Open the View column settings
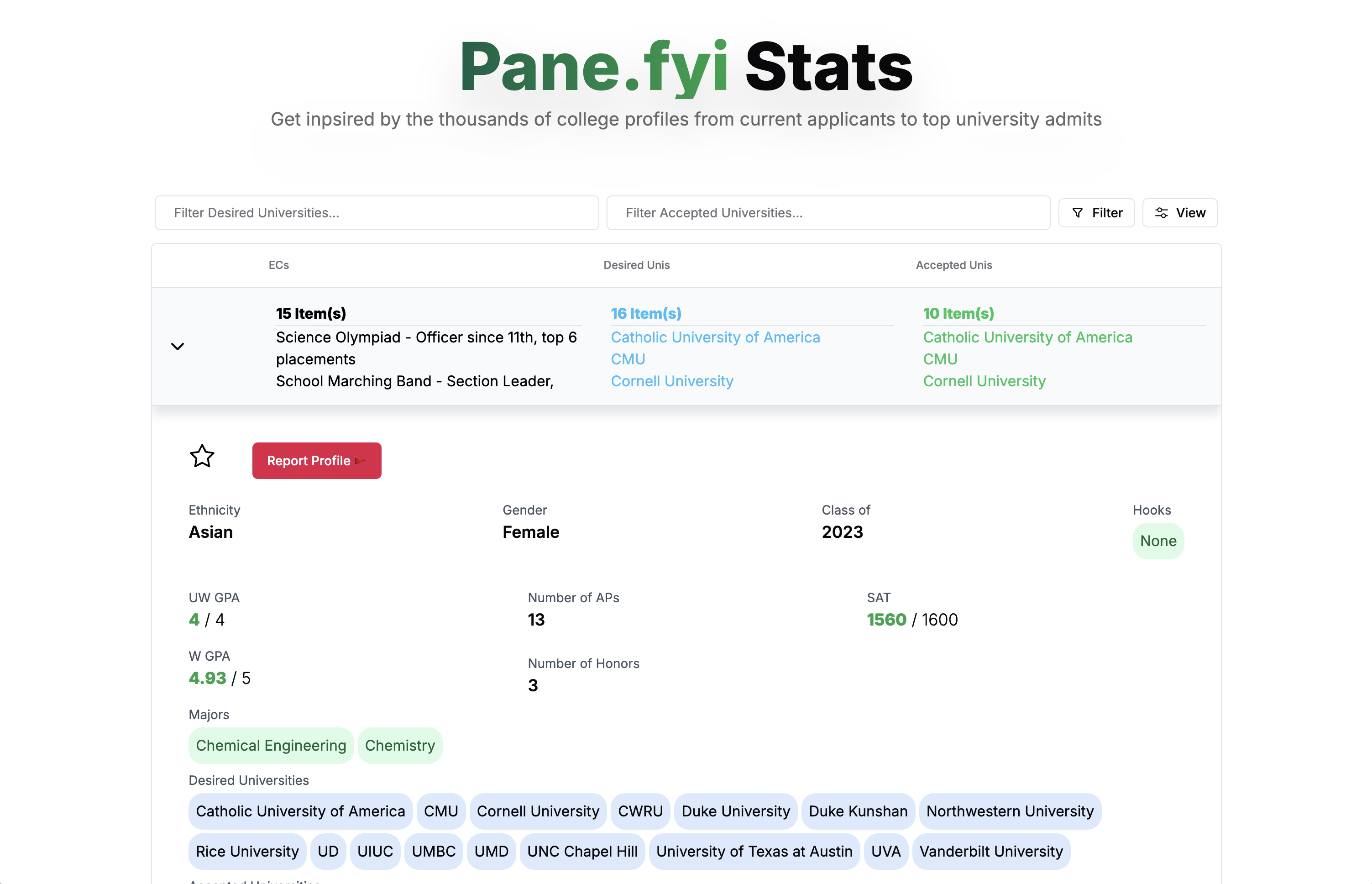The height and width of the screenshot is (884, 1372). (1180, 213)
